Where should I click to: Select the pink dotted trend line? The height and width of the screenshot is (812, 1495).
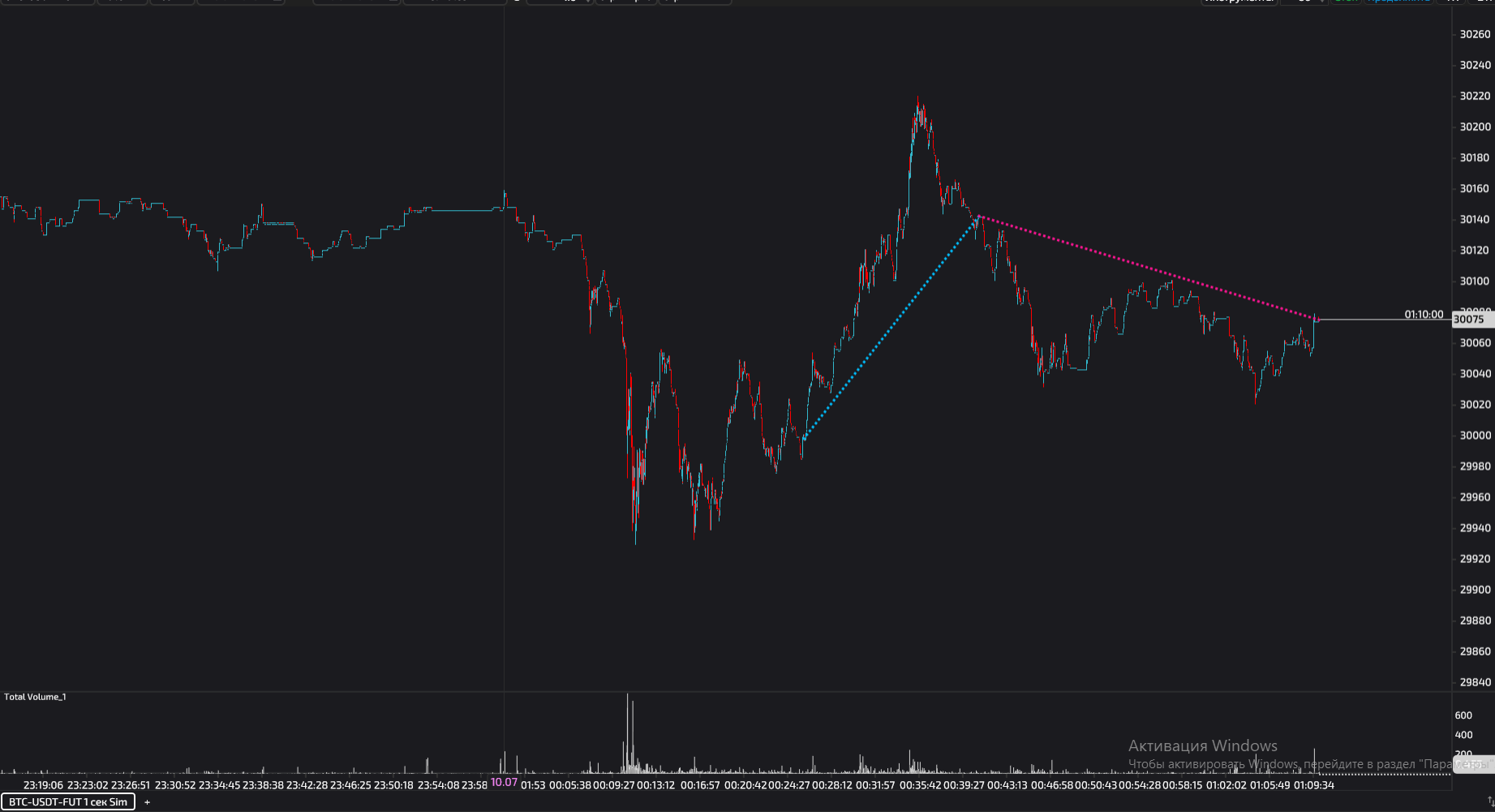[x=1144, y=267]
